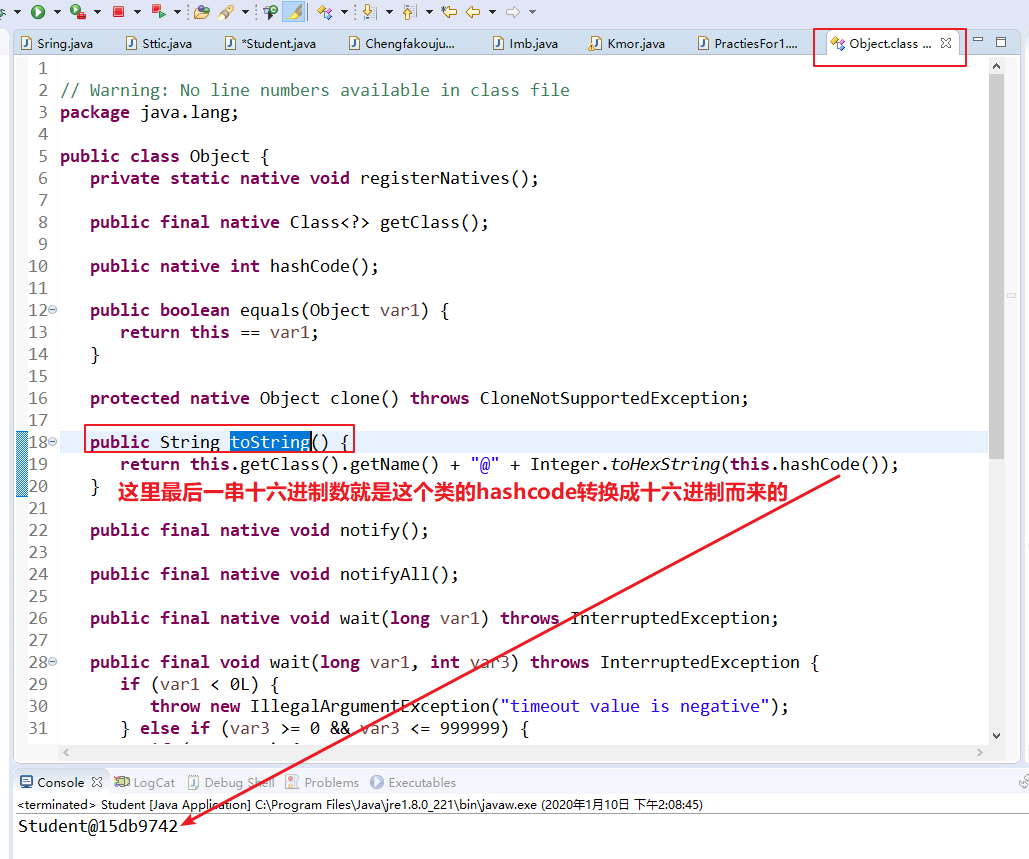Click the 'Student@15db9742' console output
Viewport: 1029px width, 859px height.
pos(98,826)
